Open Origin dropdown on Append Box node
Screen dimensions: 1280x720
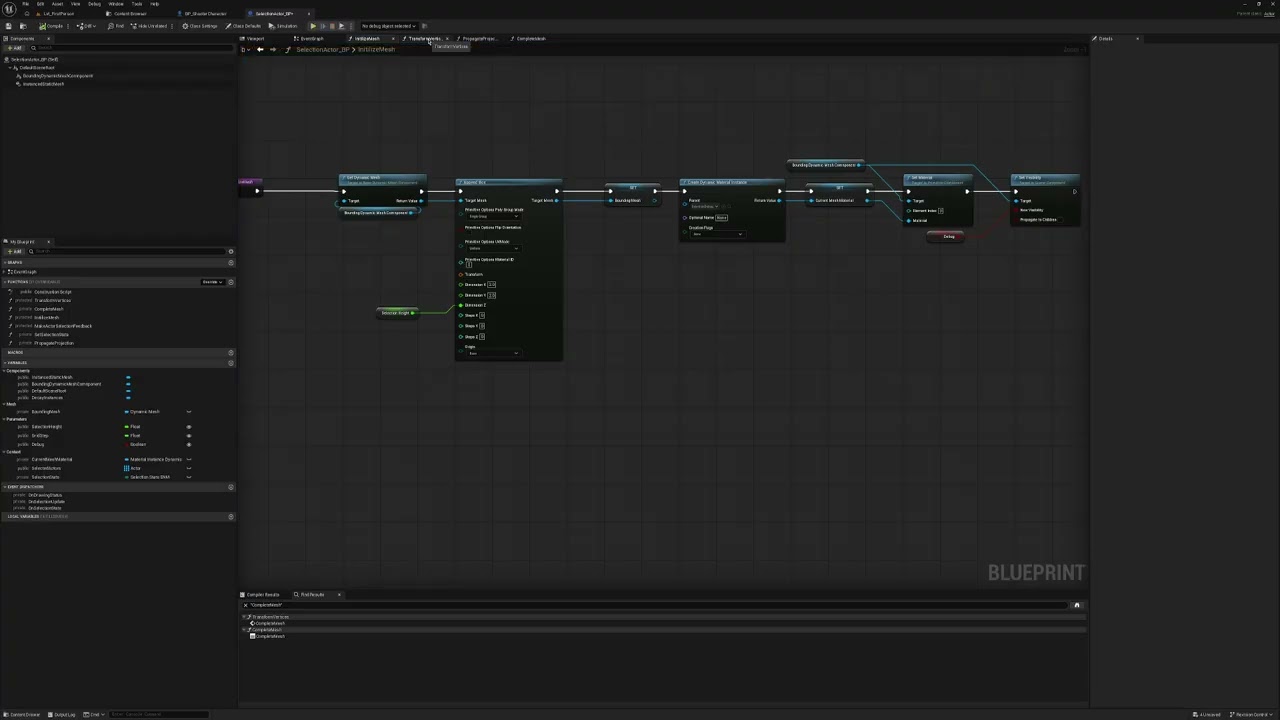493,353
